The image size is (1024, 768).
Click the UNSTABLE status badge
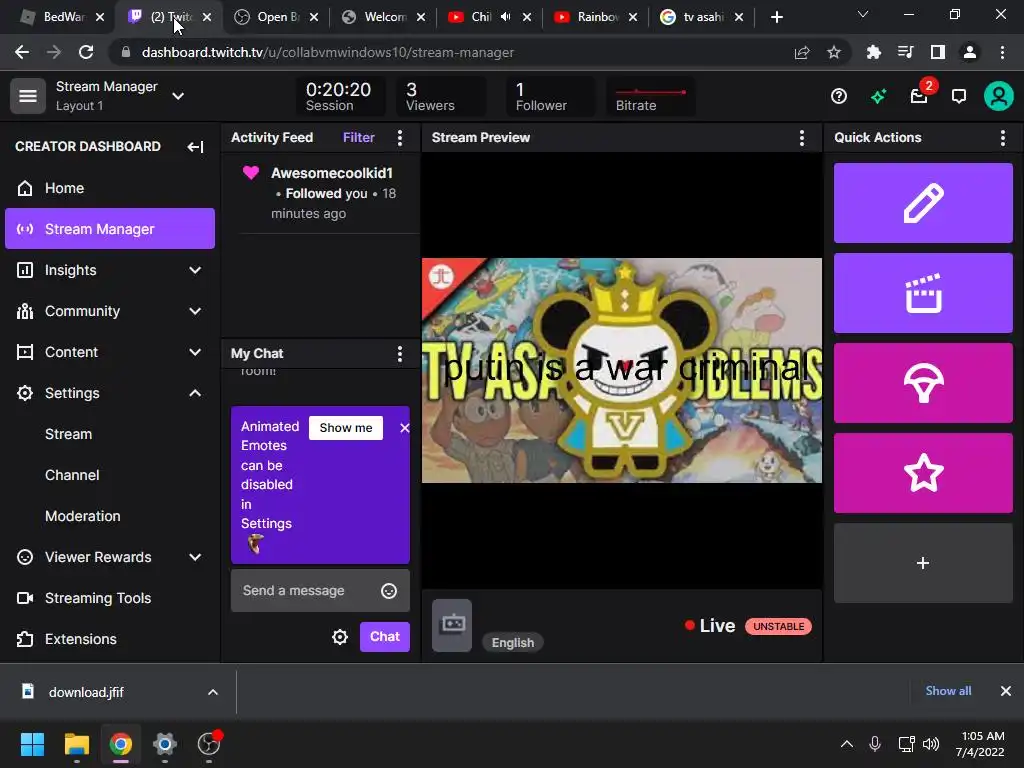point(778,626)
